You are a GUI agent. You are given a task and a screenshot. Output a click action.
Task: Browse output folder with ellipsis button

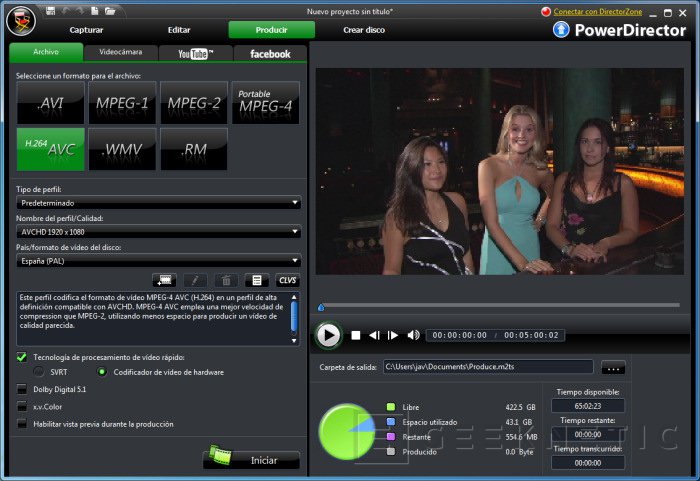pyautogui.click(x=613, y=368)
